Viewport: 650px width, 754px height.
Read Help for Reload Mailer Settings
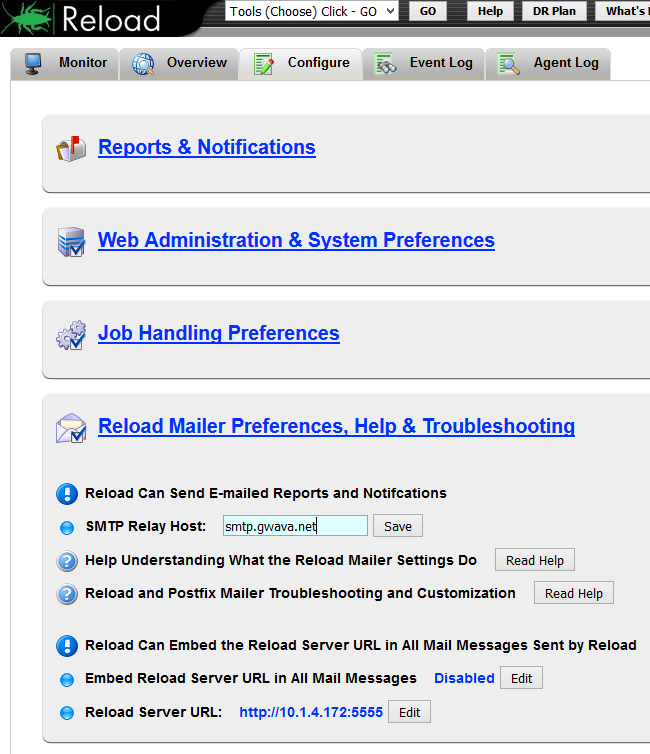pyautogui.click(x=535, y=560)
